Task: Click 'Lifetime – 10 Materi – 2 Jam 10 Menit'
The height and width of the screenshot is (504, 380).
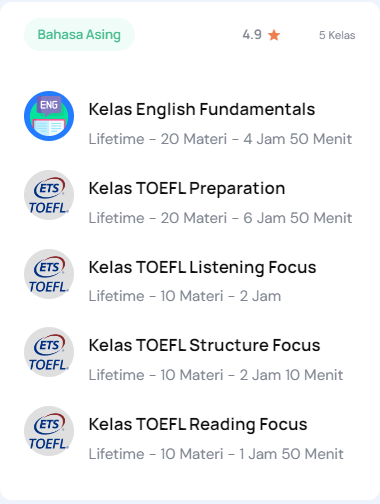Action: click(x=216, y=375)
